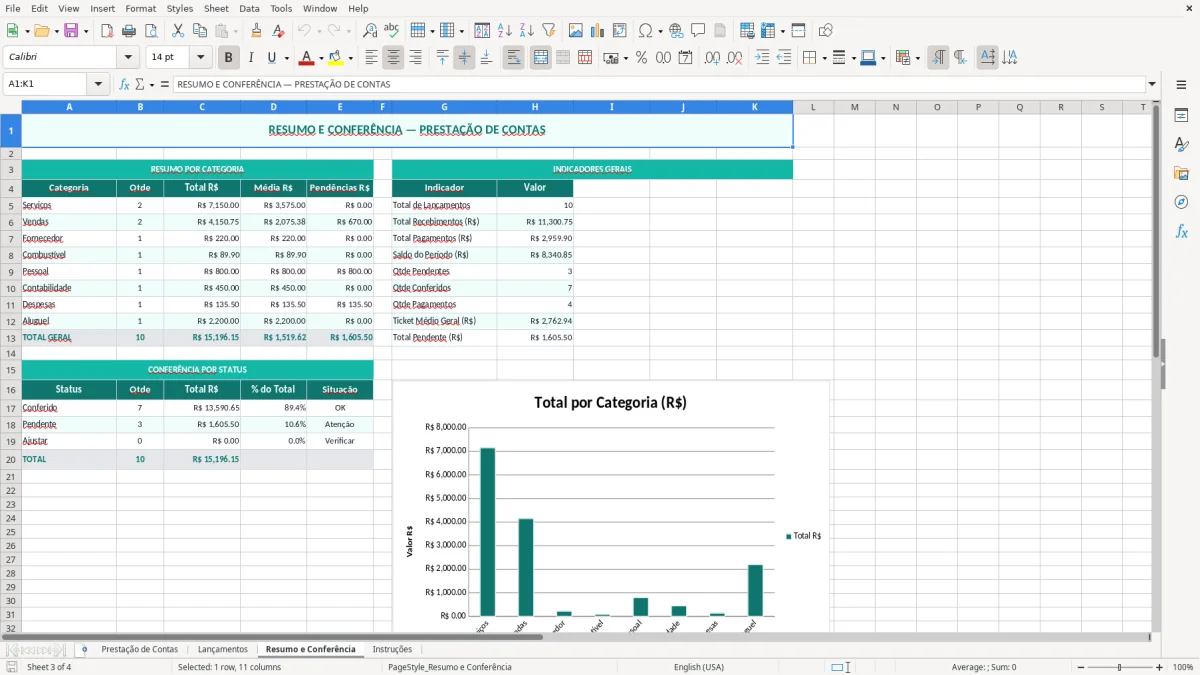Expand the borders dropdown
The width and height of the screenshot is (1200, 675).
823,58
